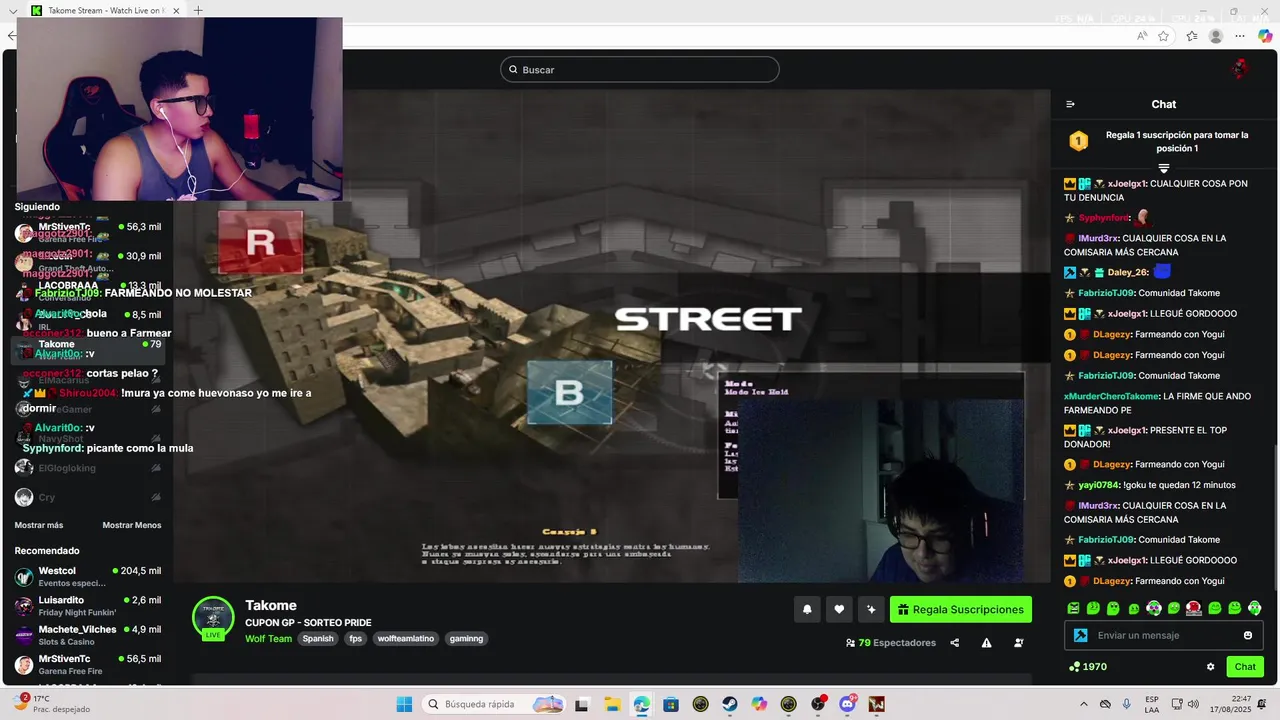Open Westcol recommended channel

point(88,577)
